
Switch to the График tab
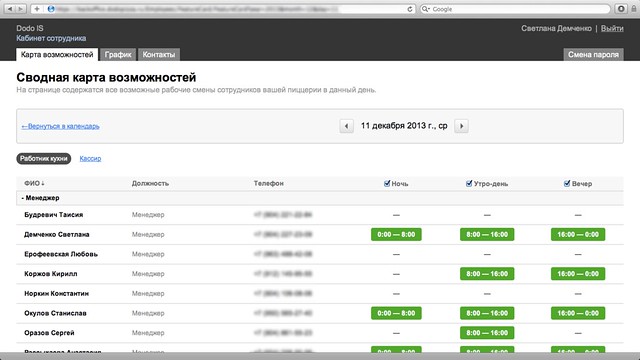pyautogui.click(x=118, y=55)
